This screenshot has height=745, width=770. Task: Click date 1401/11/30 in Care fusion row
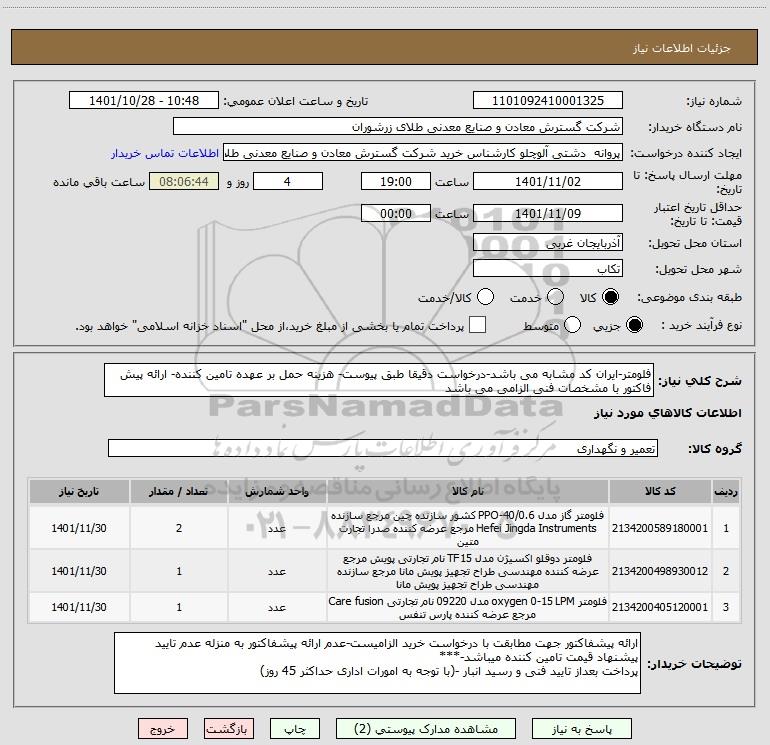(79, 607)
